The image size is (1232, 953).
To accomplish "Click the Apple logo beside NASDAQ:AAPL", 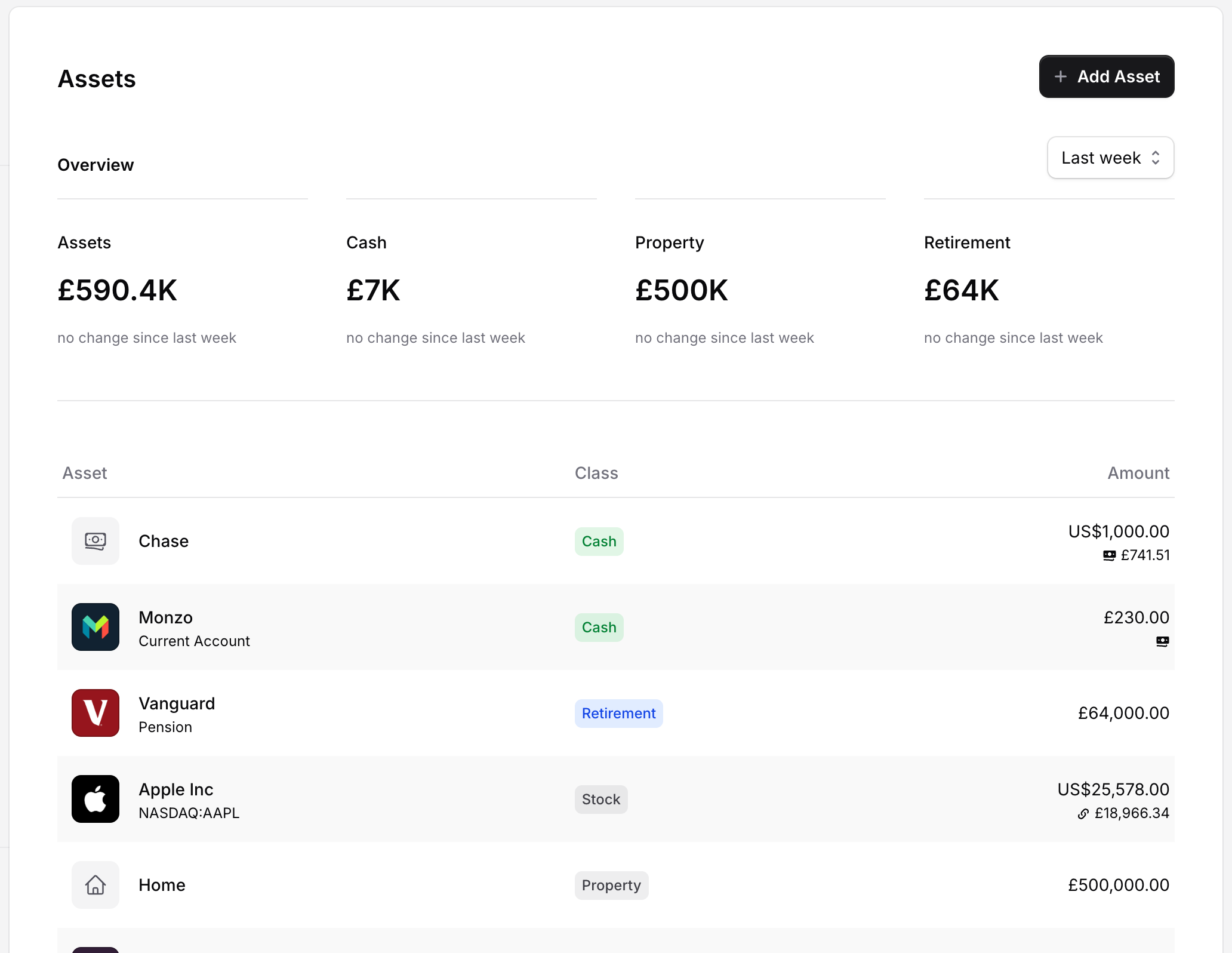I will pos(95,799).
